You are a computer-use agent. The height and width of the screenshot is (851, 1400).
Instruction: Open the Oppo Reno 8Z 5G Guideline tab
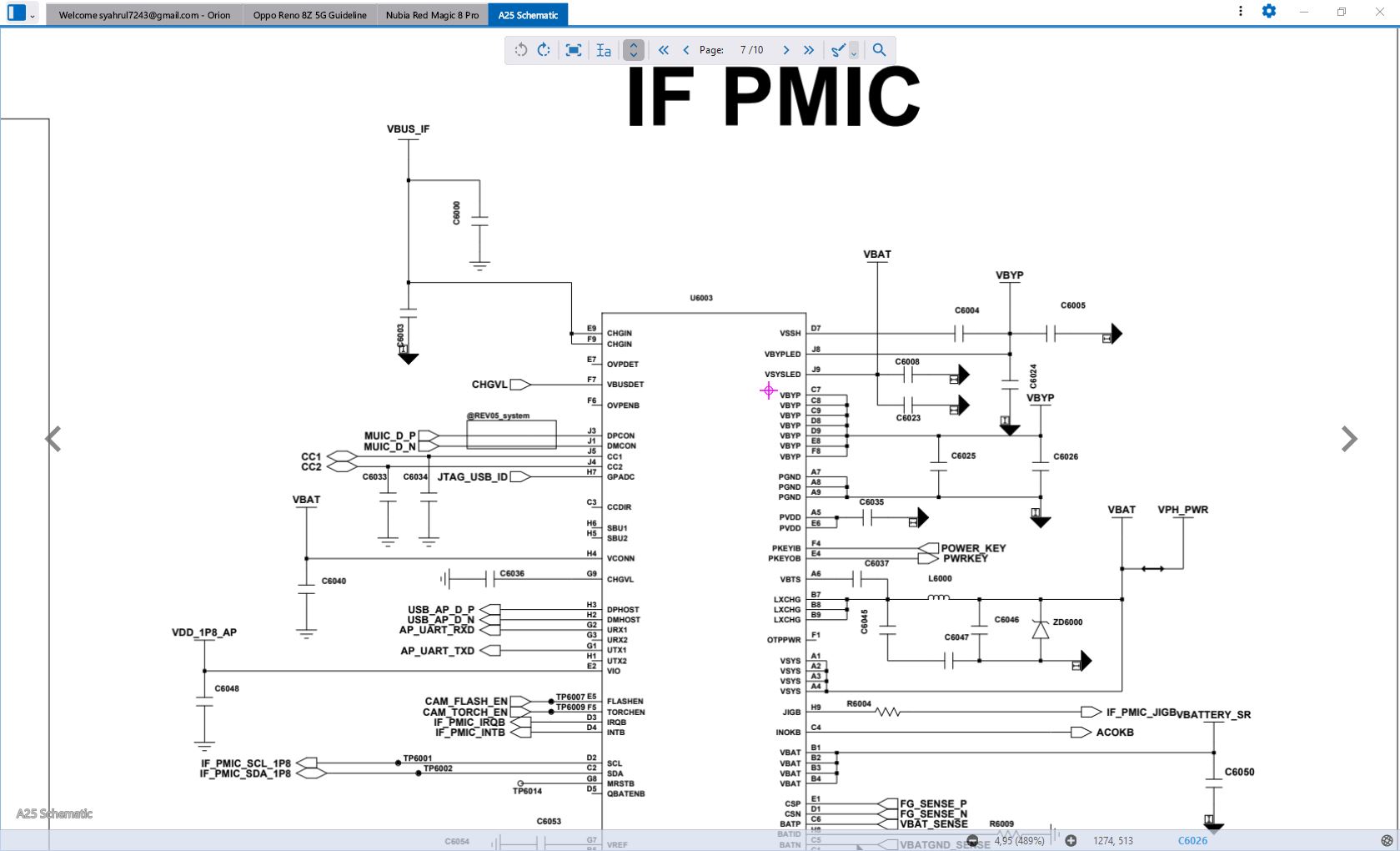[x=309, y=15]
